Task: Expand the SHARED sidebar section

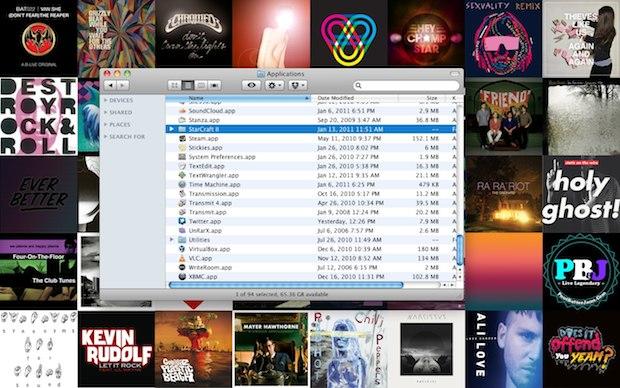Action: (106, 113)
